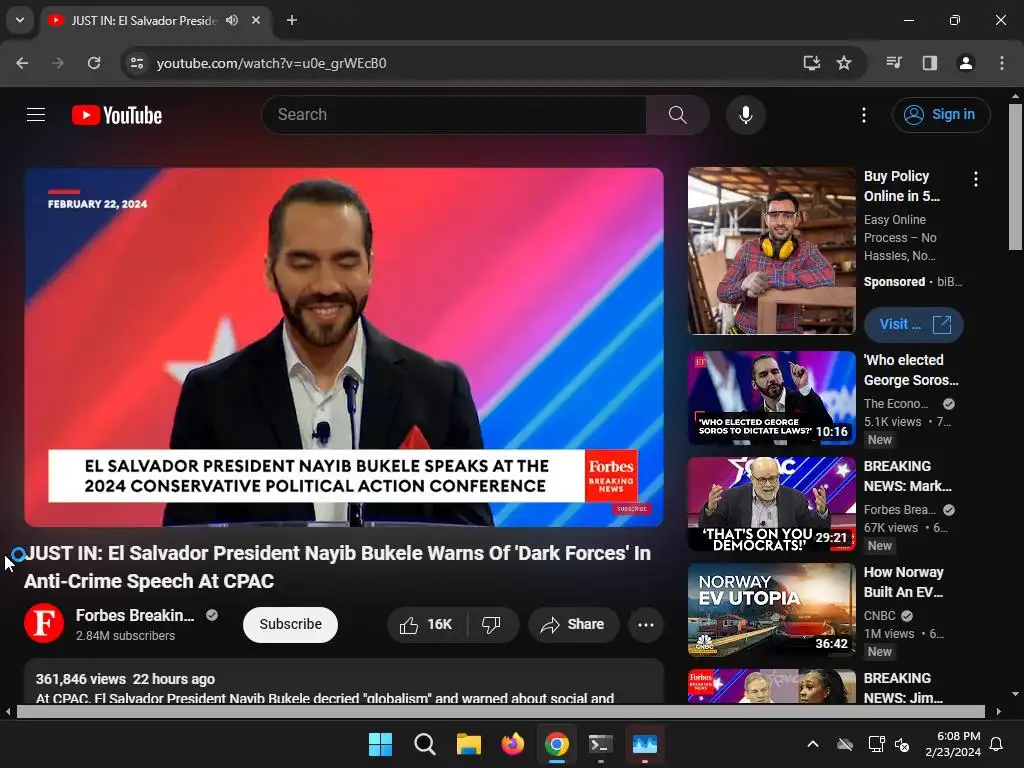This screenshot has height=768, width=1024.
Task: Subscribe to Forbes Breaking News
Action: click(290, 624)
